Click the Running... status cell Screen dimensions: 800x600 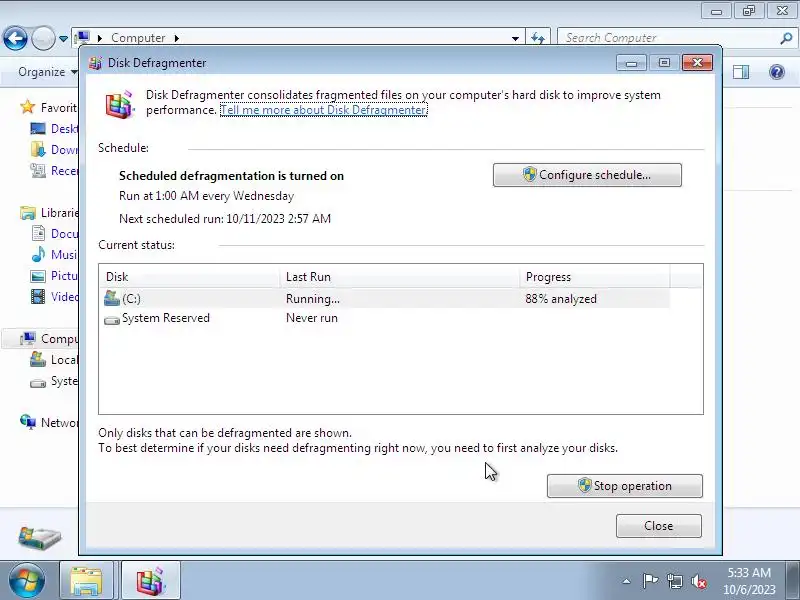point(313,299)
